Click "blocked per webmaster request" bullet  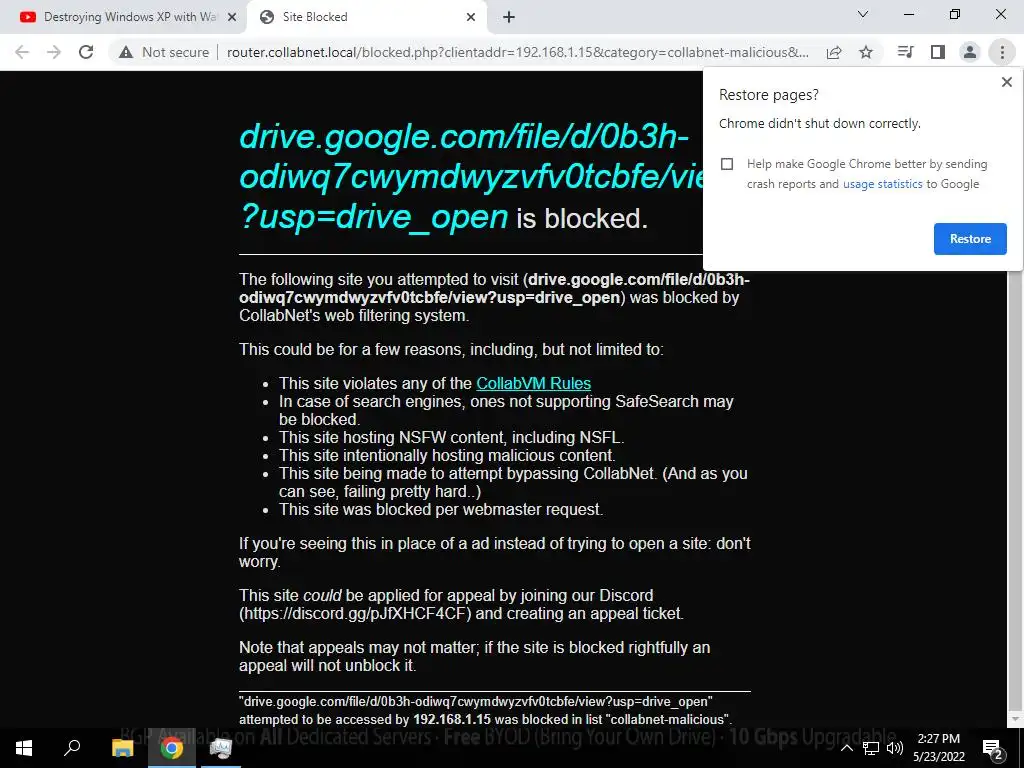[441, 509]
